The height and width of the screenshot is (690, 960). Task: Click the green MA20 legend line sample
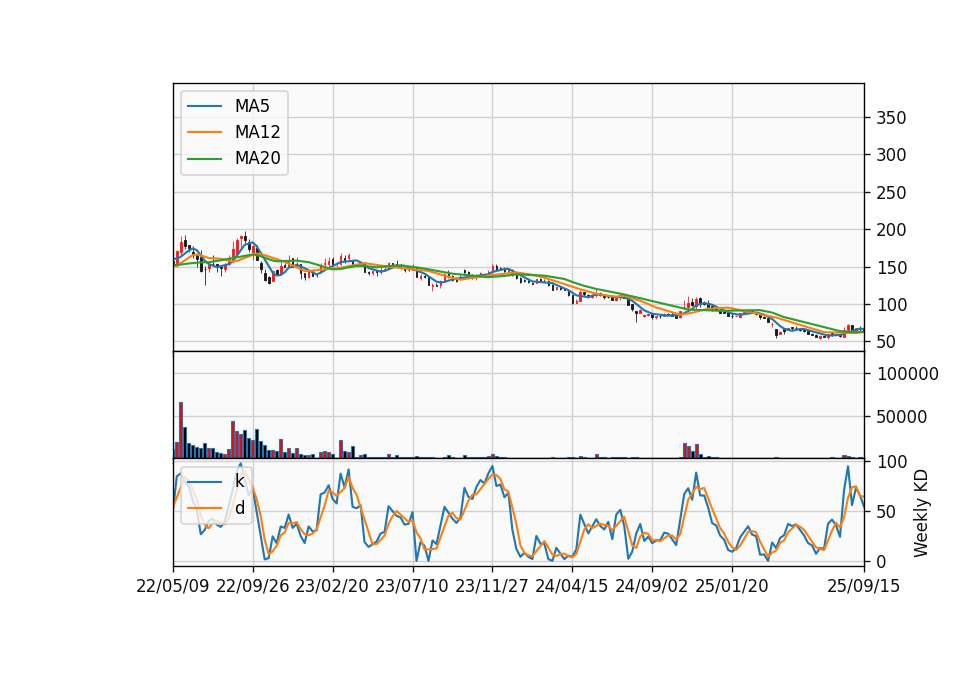(204, 159)
